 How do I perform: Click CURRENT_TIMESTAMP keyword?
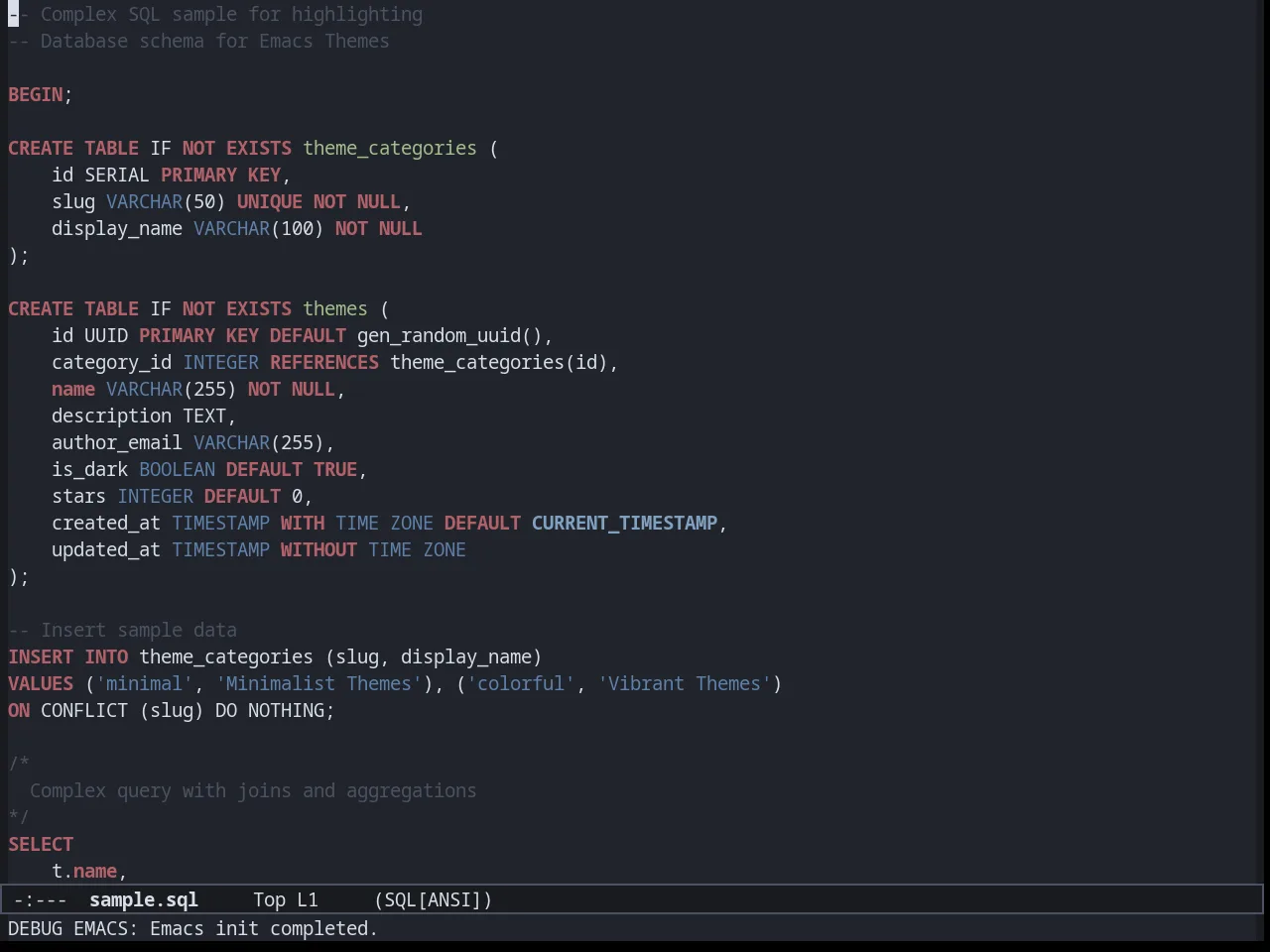coord(624,523)
